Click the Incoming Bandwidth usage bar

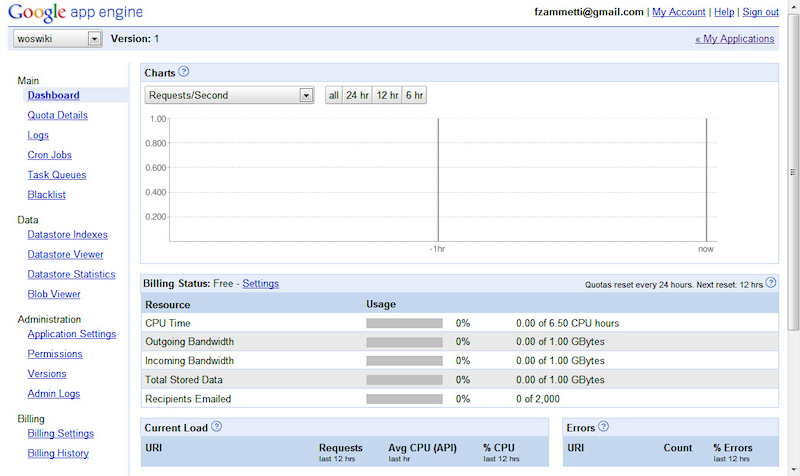405,361
